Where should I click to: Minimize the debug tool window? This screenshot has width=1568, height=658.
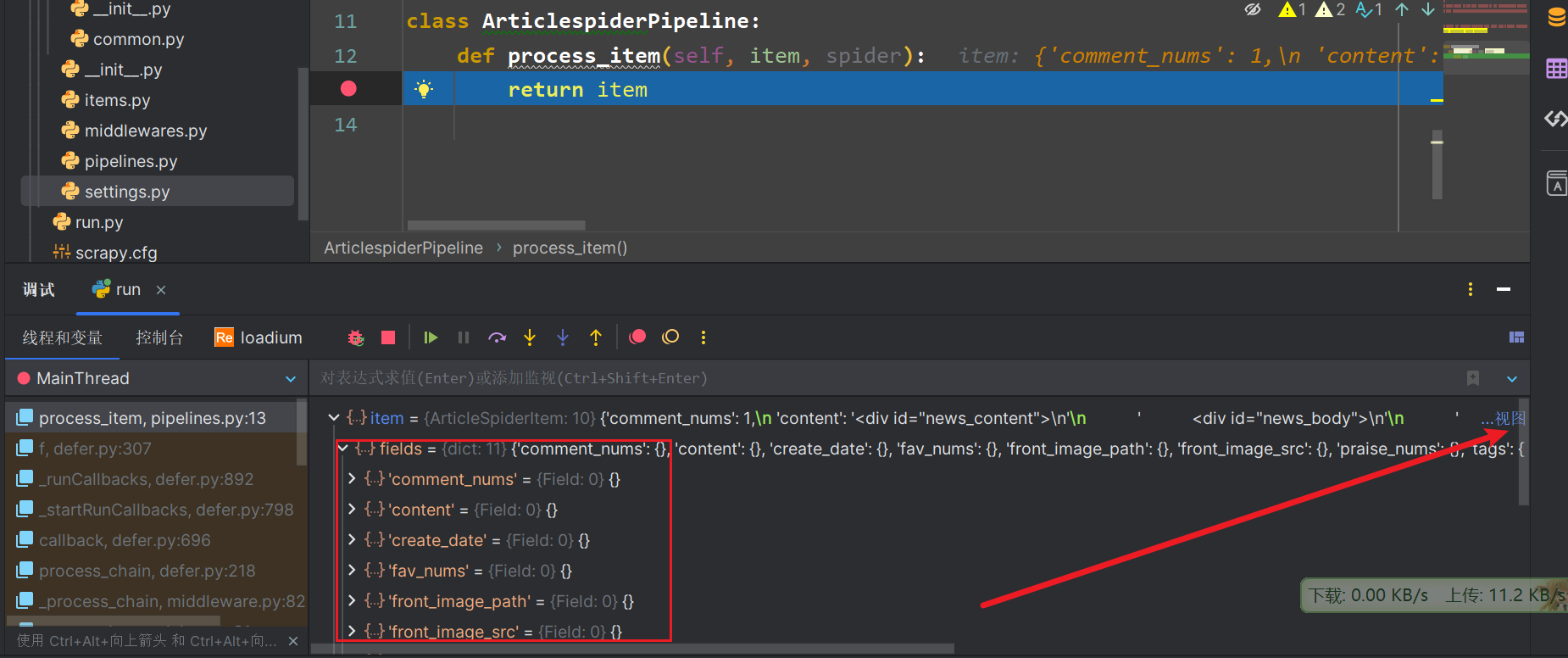coord(1504,289)
